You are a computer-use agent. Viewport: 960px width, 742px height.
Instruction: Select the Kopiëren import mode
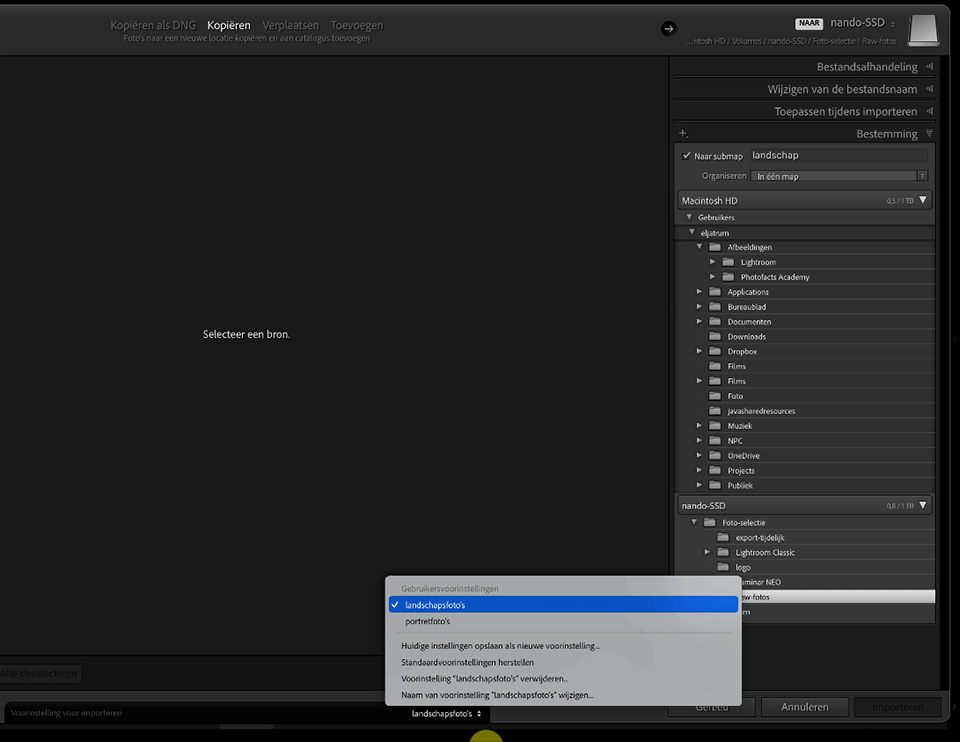(228, 25)
